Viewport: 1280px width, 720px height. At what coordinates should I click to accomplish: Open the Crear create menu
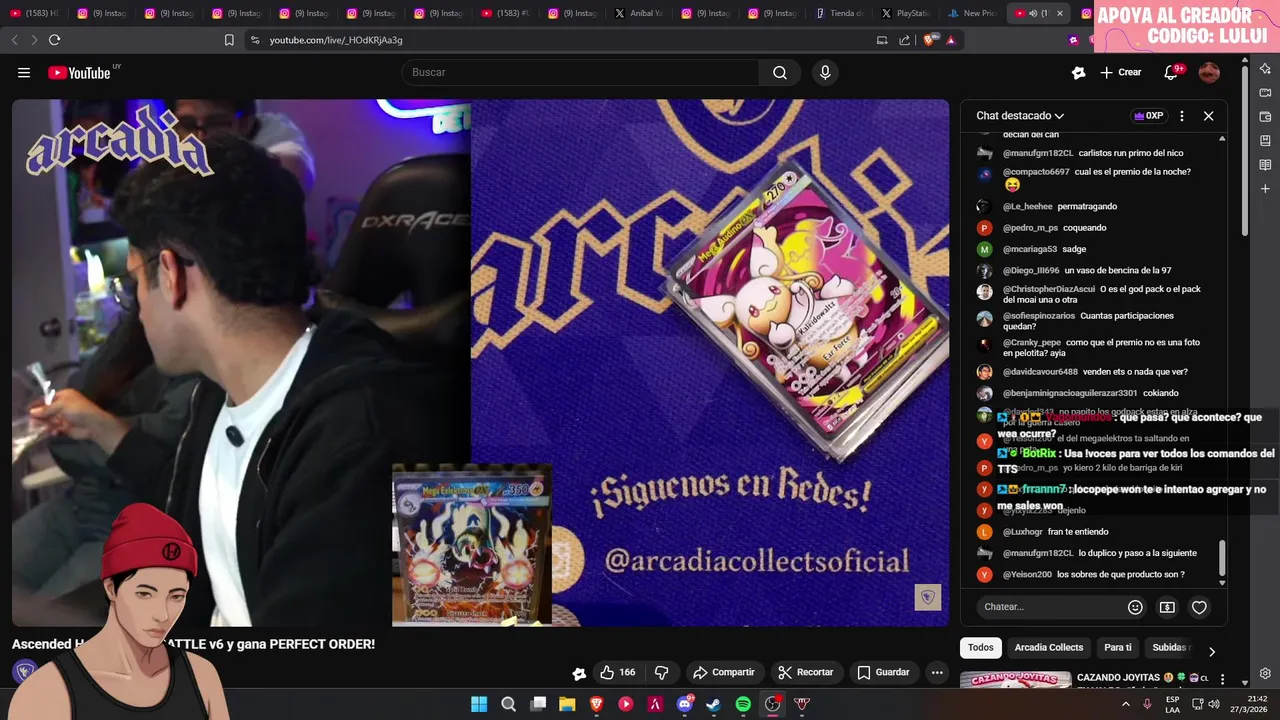click(1120, 72)
